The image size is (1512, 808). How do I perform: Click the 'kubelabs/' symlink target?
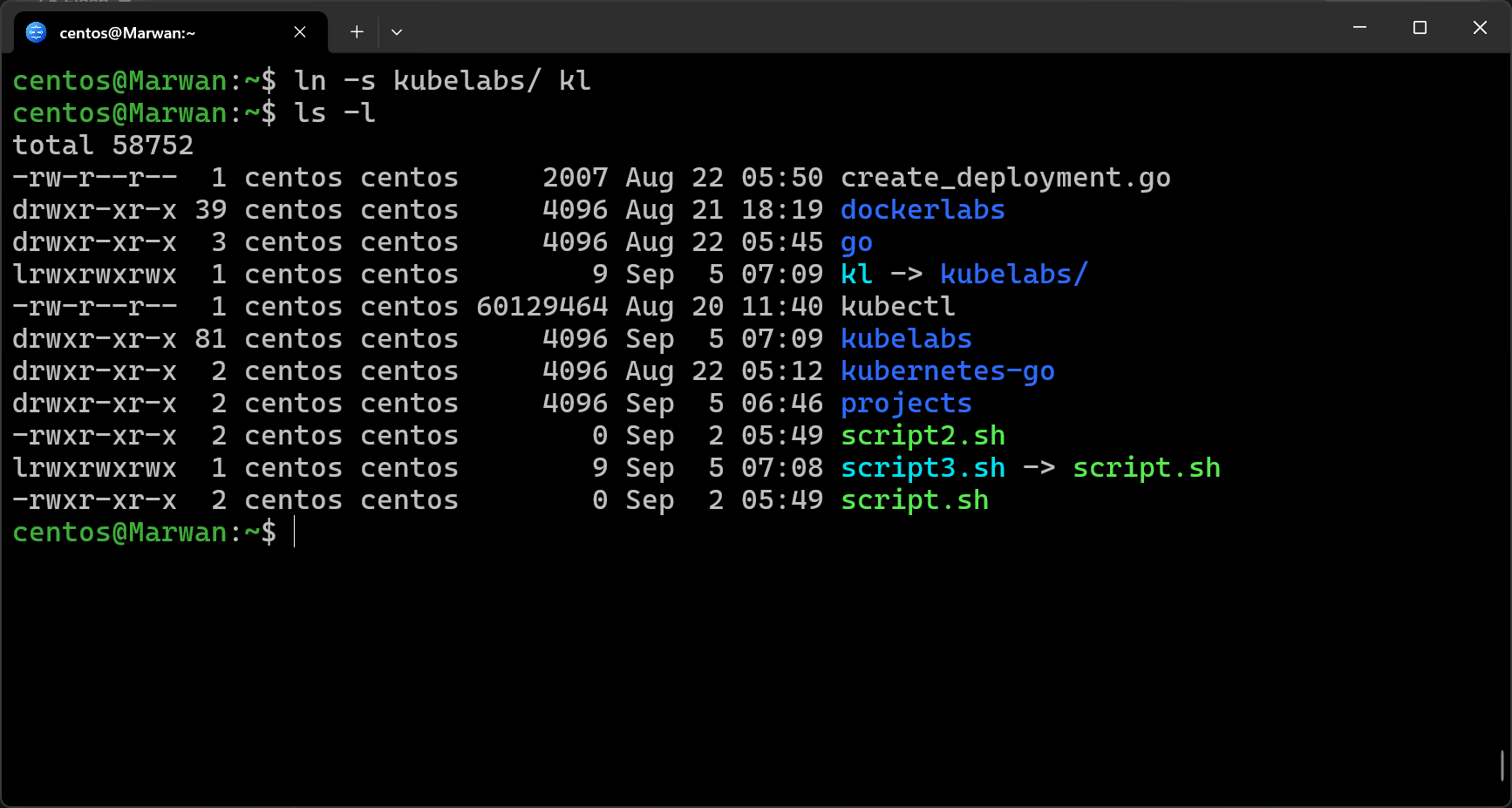pos(1013,275)
